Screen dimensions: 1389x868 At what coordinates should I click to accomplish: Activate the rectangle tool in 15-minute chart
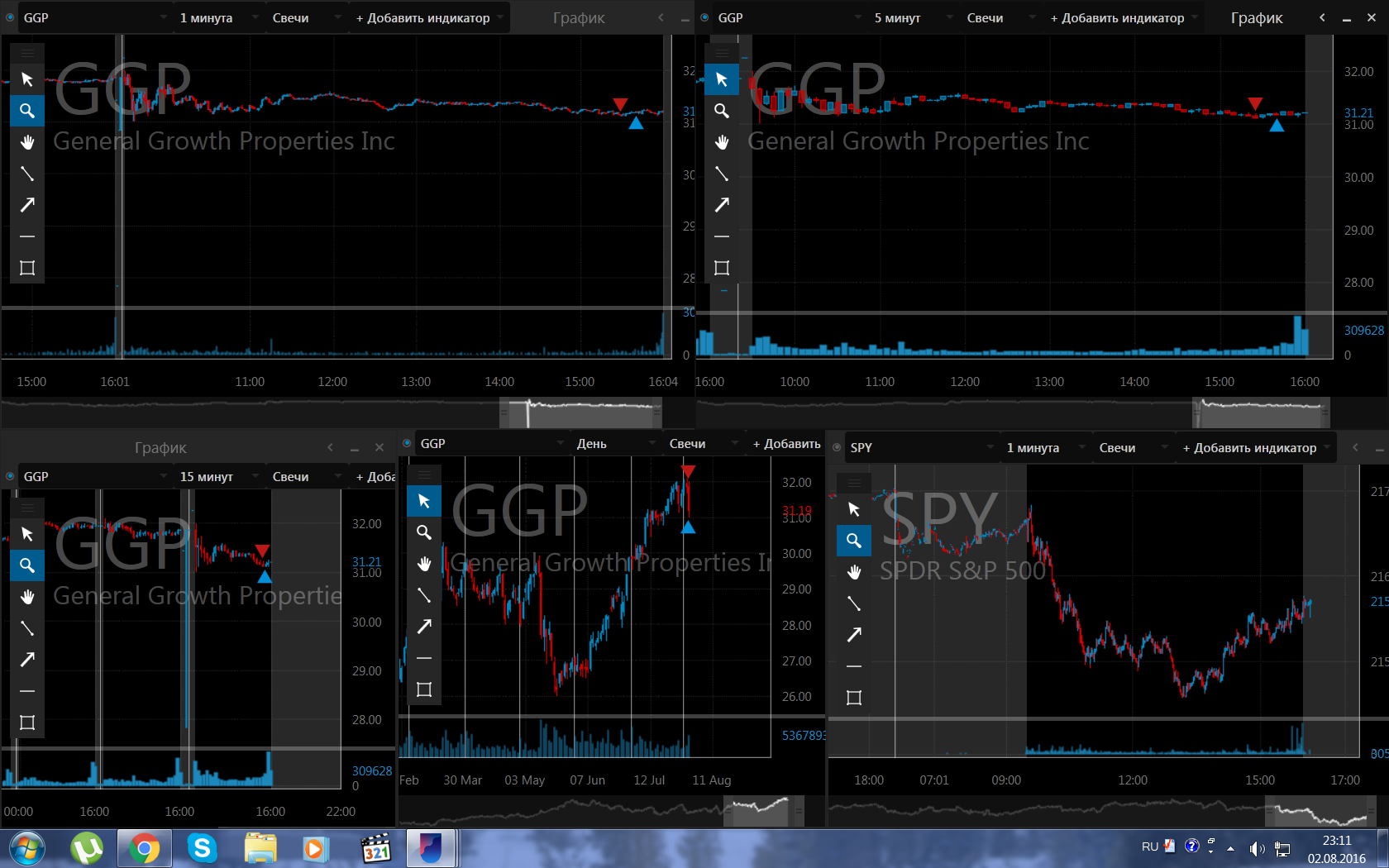(27, 723)
